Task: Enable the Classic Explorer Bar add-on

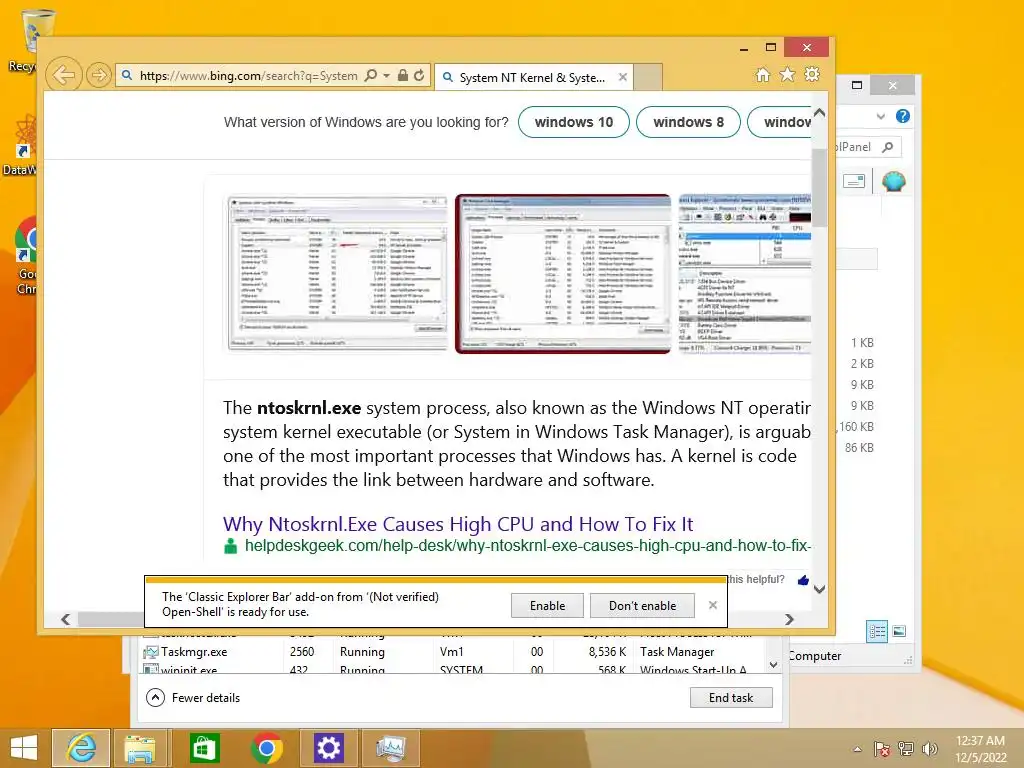Action: point(547,605)
